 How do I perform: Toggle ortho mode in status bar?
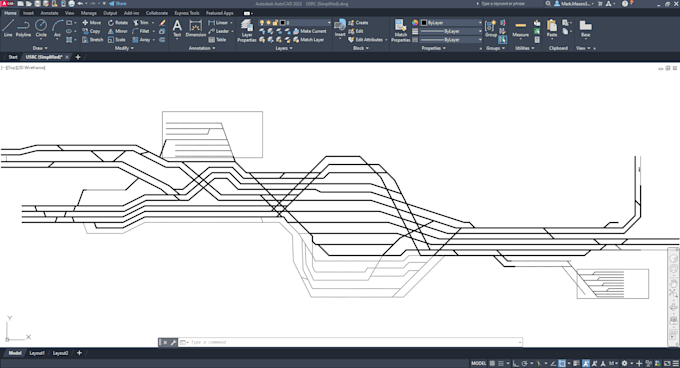coord(516,363)
